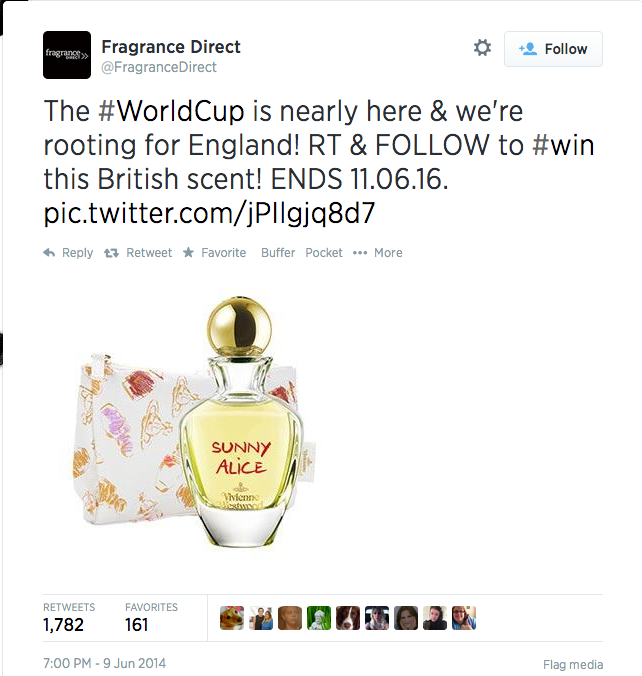
Task: Open the gear settings menu
Action: [x=482, y=48]
